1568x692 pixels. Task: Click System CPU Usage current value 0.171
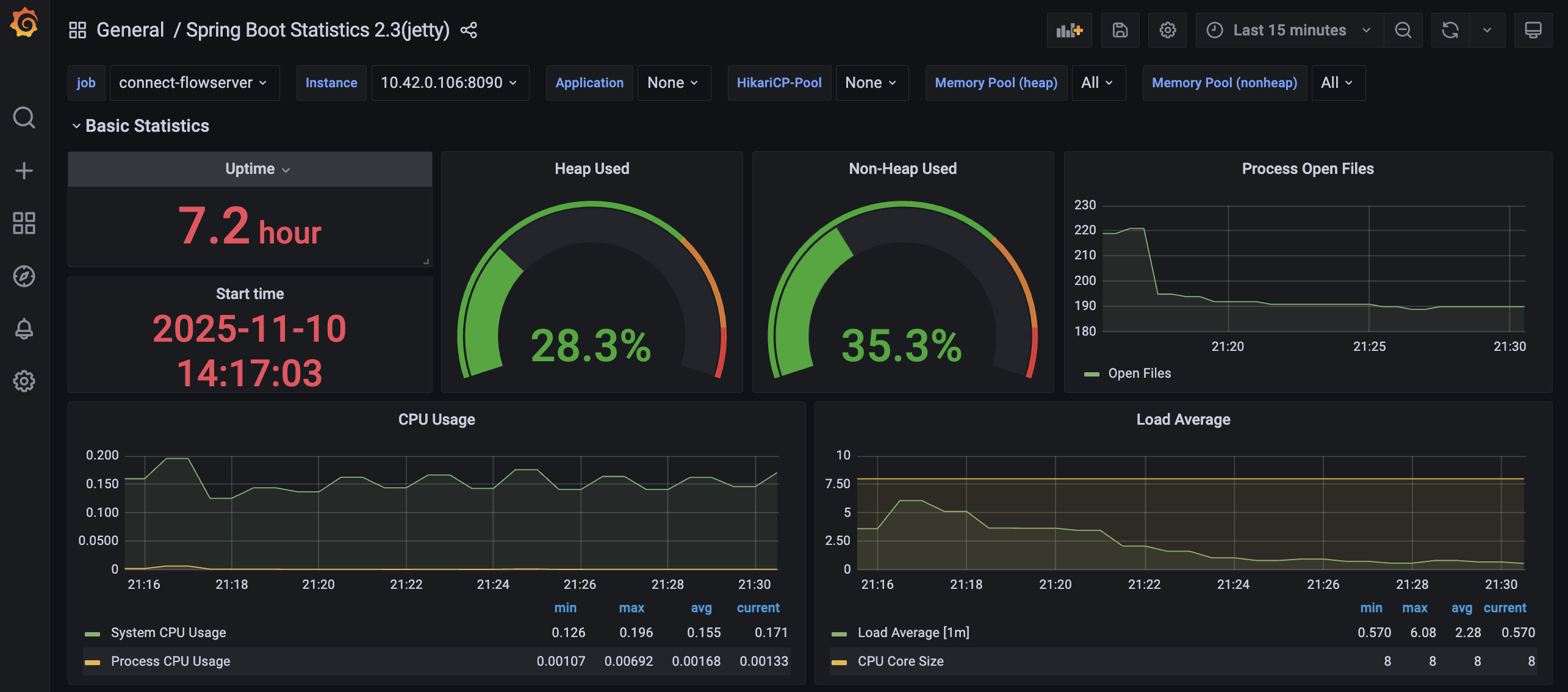771,632
